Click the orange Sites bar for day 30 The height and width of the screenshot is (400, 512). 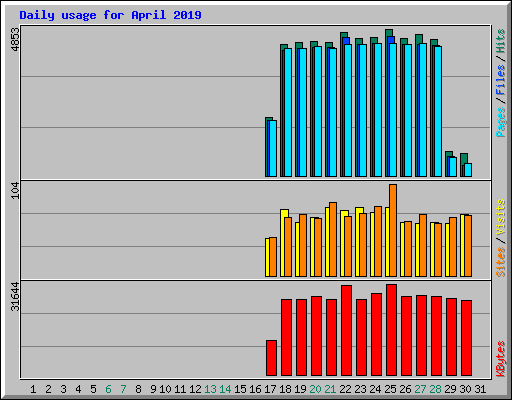468,246
